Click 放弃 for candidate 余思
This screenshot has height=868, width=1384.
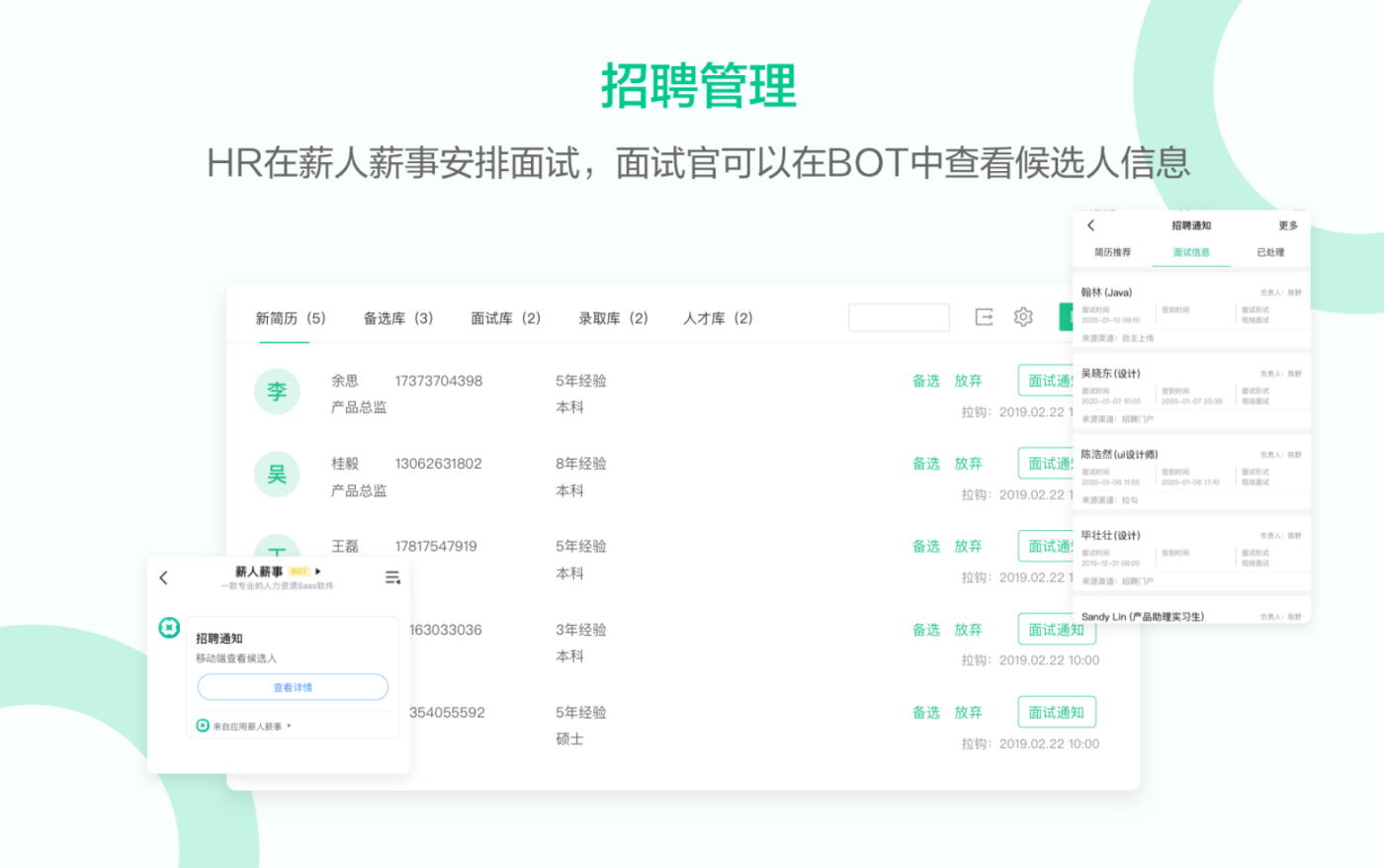pyautogui.click(x=968, y=381)
